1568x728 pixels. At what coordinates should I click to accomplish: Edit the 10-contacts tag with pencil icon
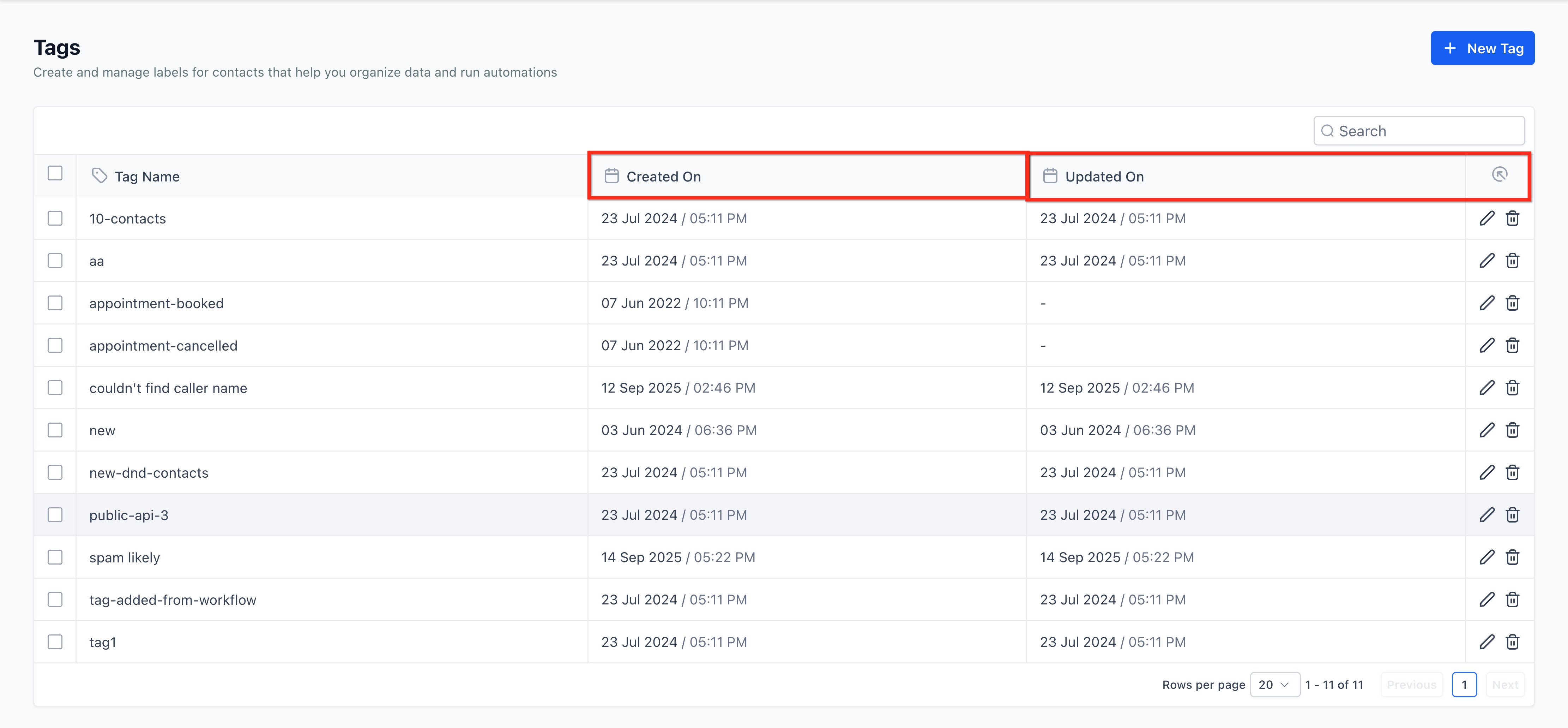point(1486,218)
